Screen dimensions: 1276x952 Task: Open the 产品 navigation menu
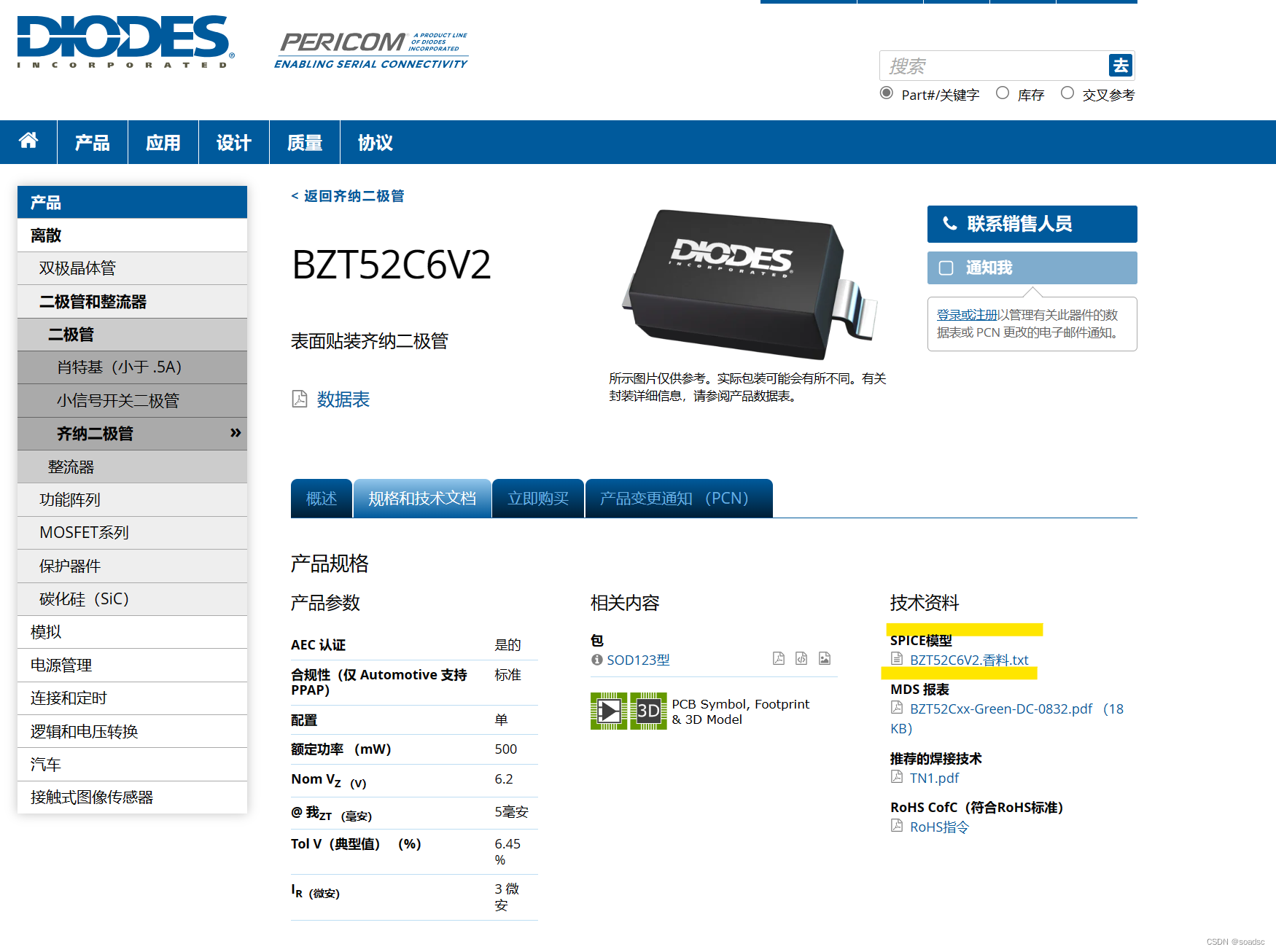[93, 142]
